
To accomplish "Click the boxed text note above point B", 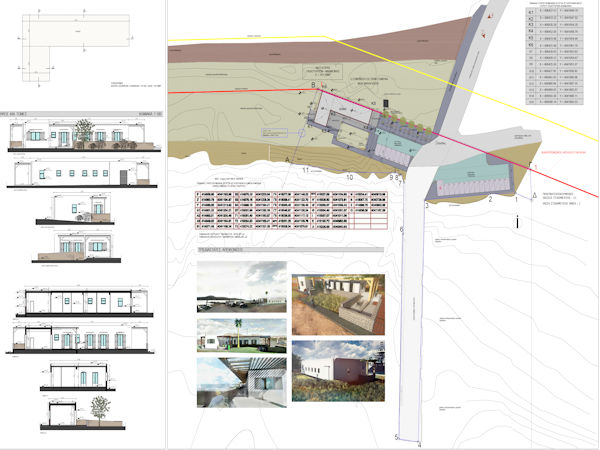I will click(323, 72).
